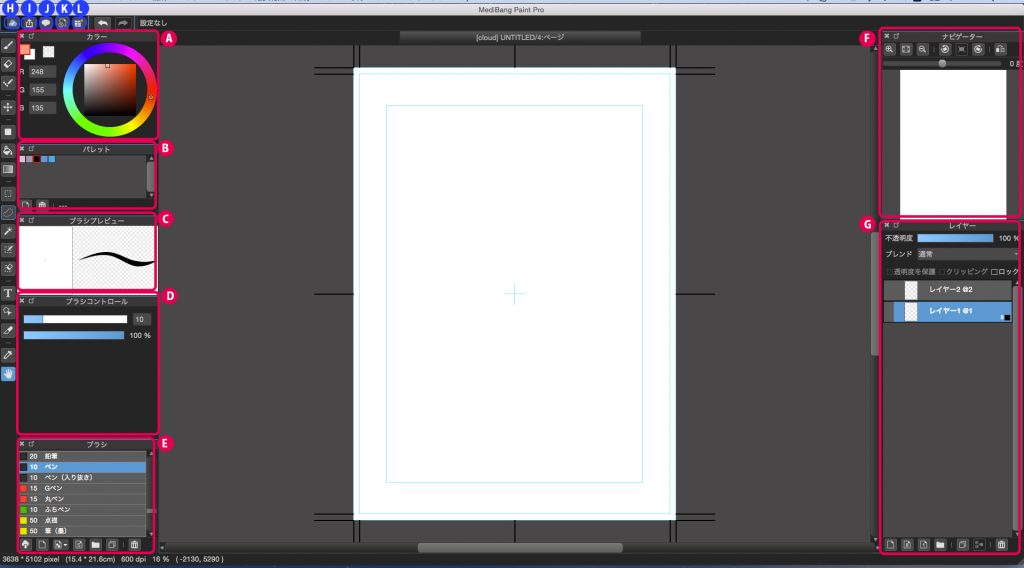Click the Redo arrow
This screenshot has height=568, width=1024.
pos(122,23)
